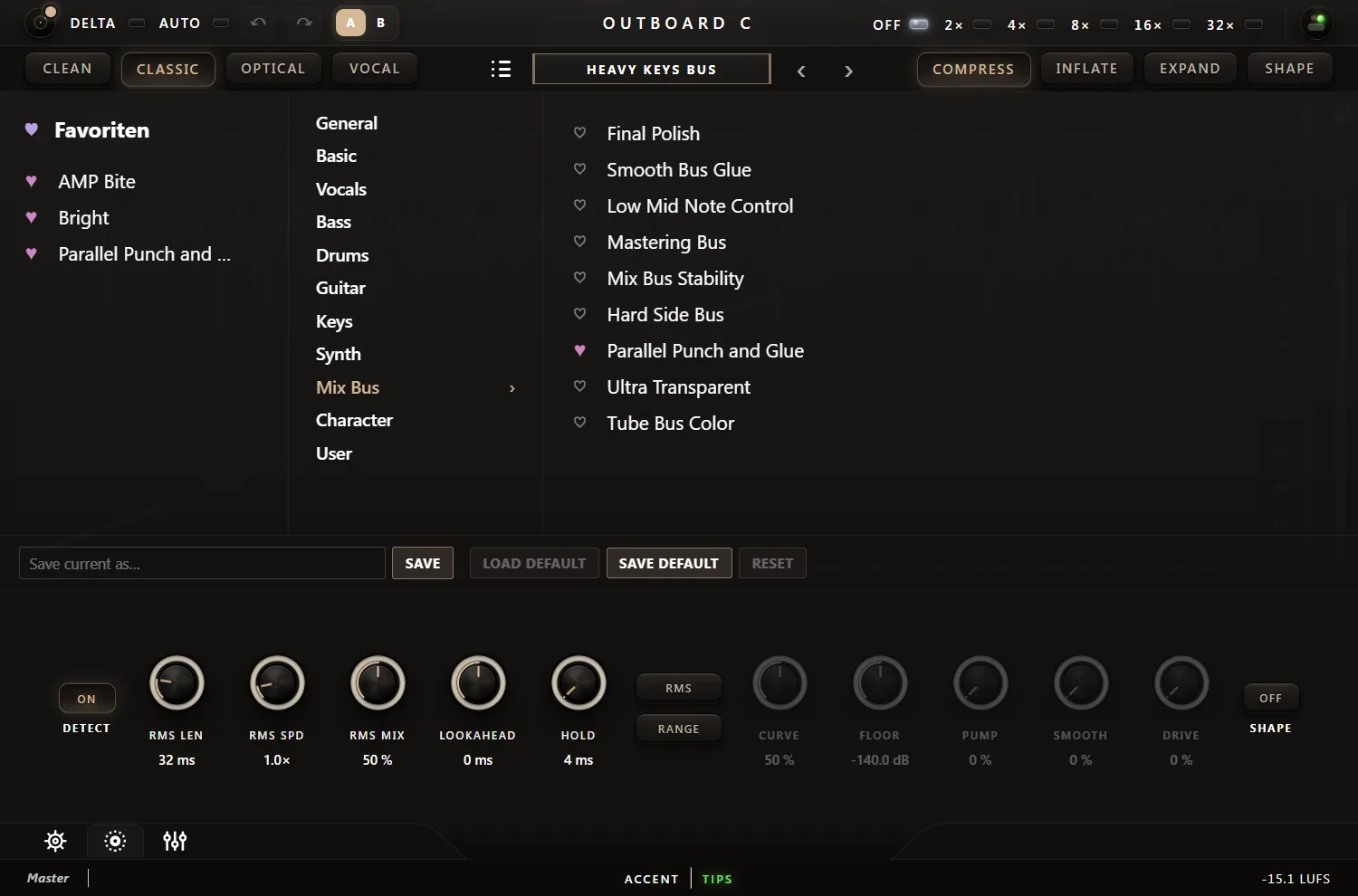Open the Vocals preset category
1358x896 pixels.
point(341,189)
